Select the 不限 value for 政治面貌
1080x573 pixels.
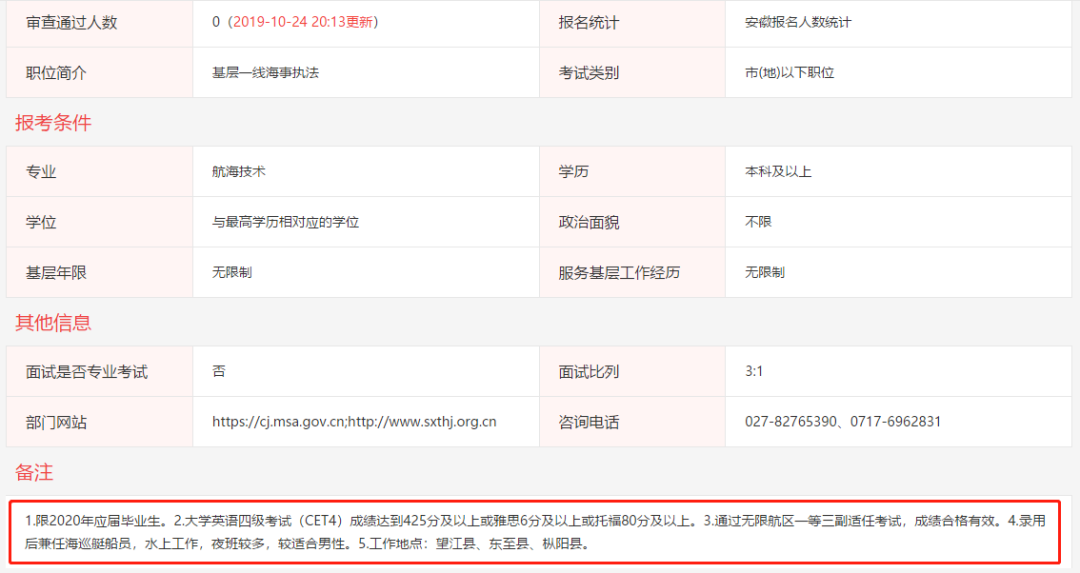tap(758, 222)
